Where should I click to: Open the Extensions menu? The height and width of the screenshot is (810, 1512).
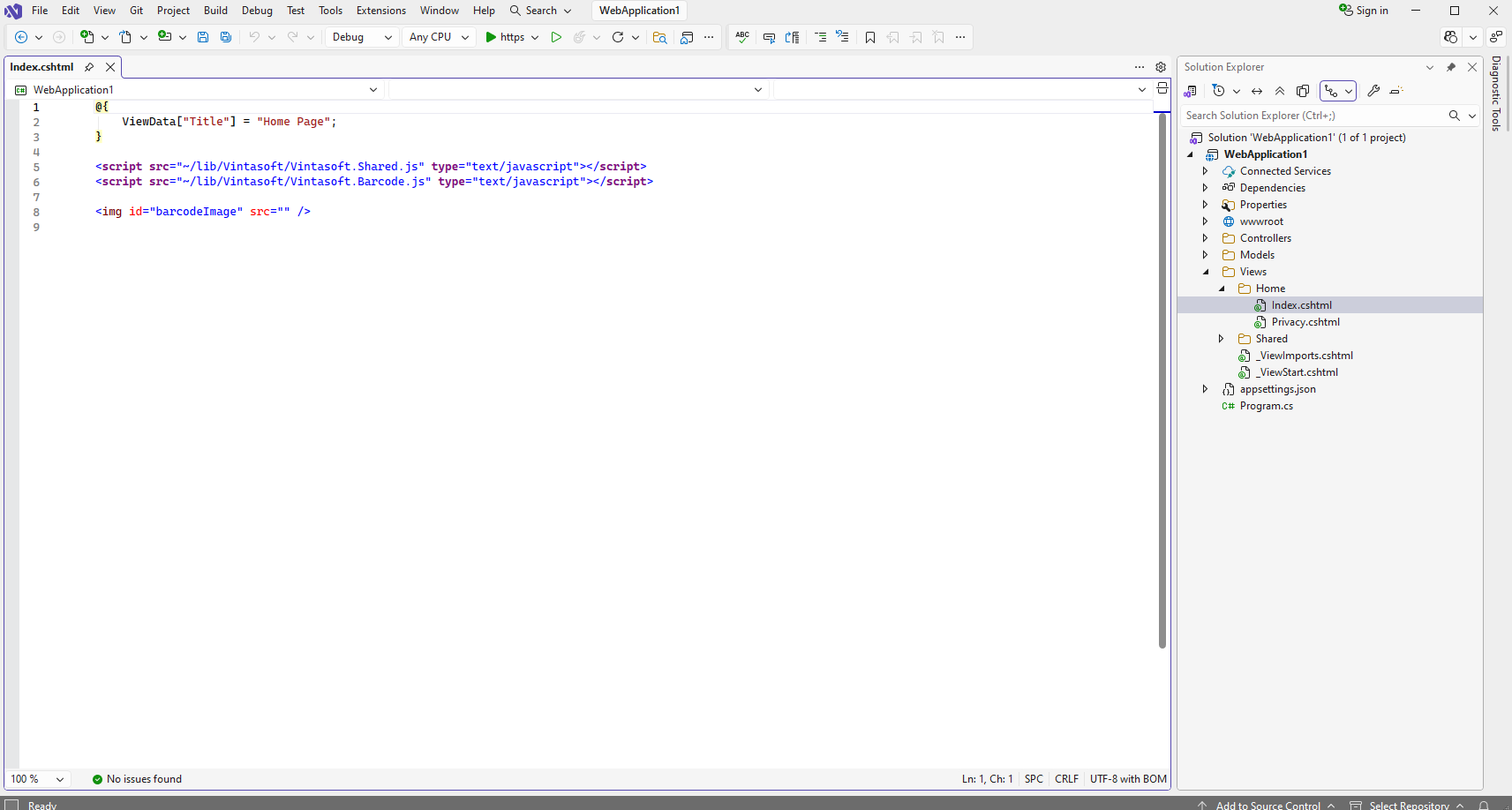380,11
